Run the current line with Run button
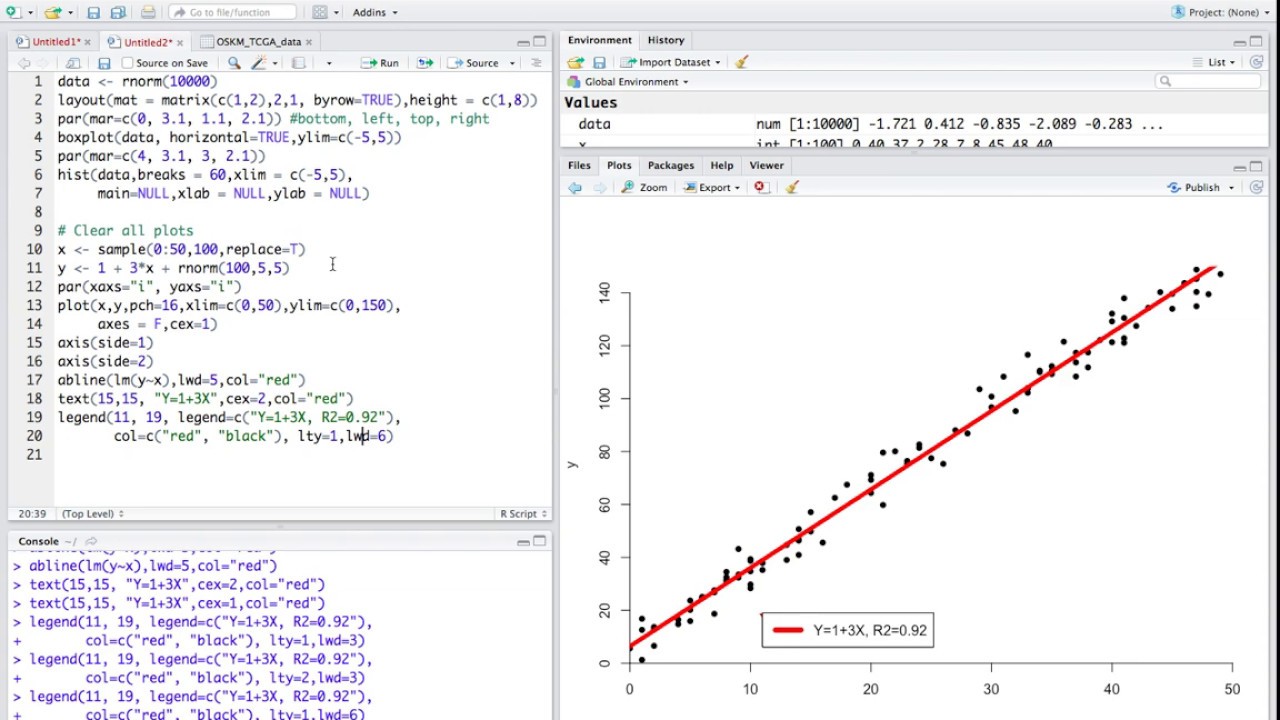 [x=380, y=63]
